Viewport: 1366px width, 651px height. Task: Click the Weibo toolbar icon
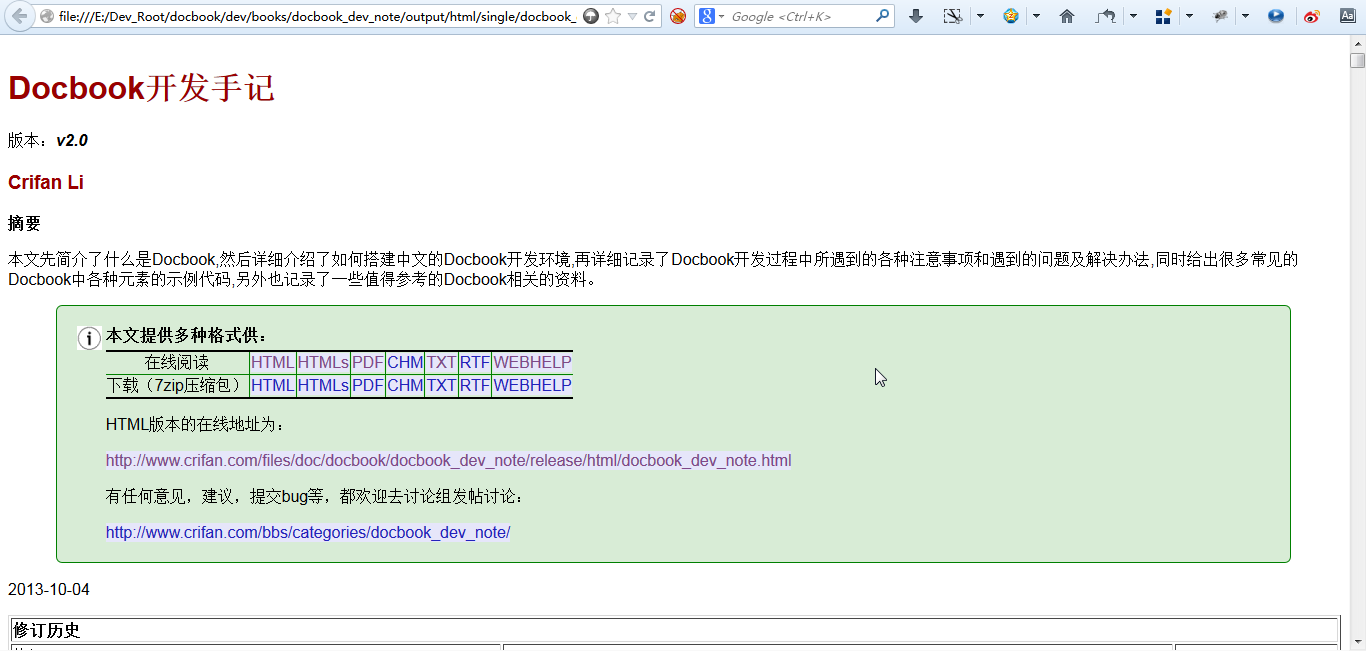point(1311,16)
